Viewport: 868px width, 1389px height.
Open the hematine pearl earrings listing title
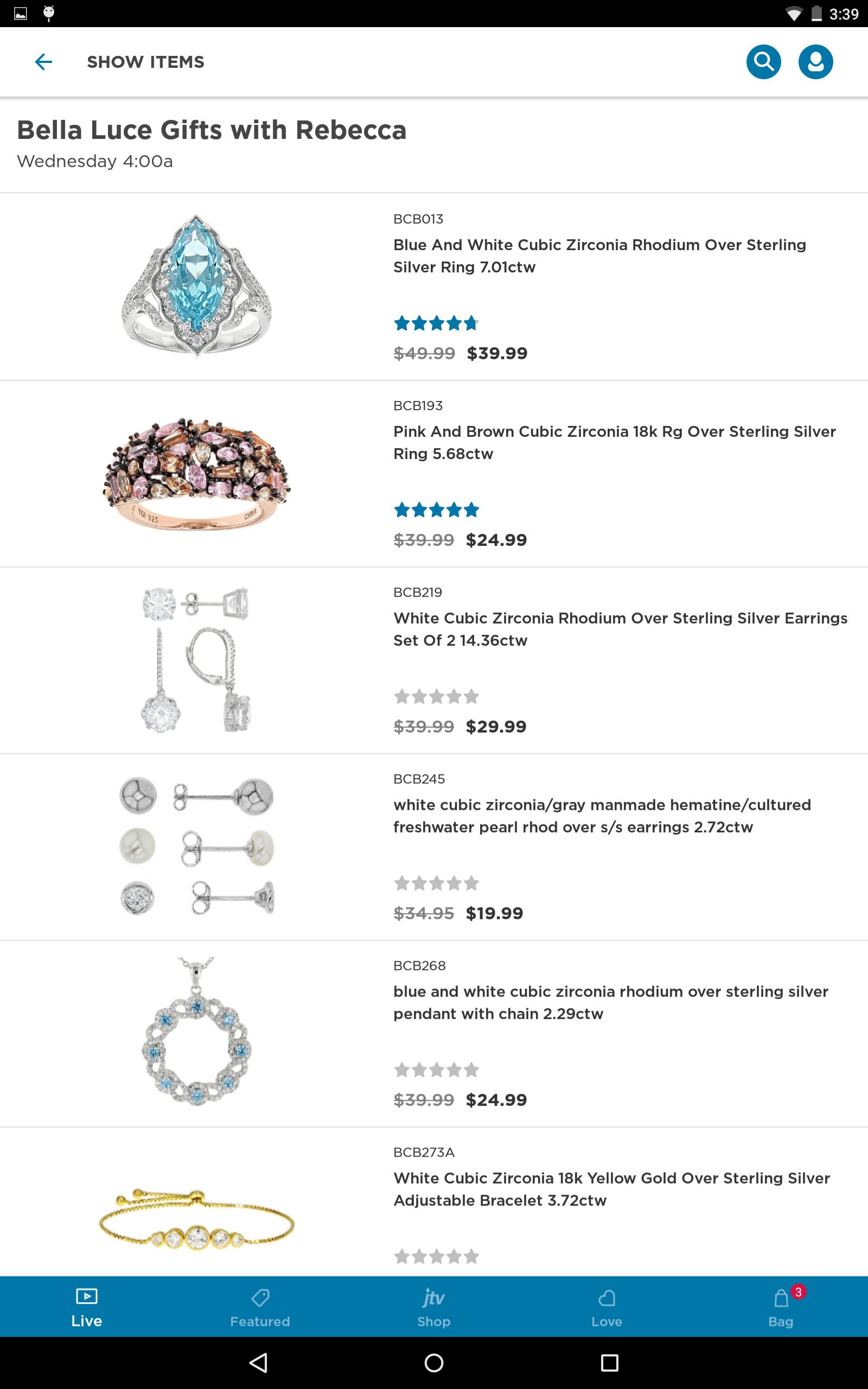click(x=602, y=815)
